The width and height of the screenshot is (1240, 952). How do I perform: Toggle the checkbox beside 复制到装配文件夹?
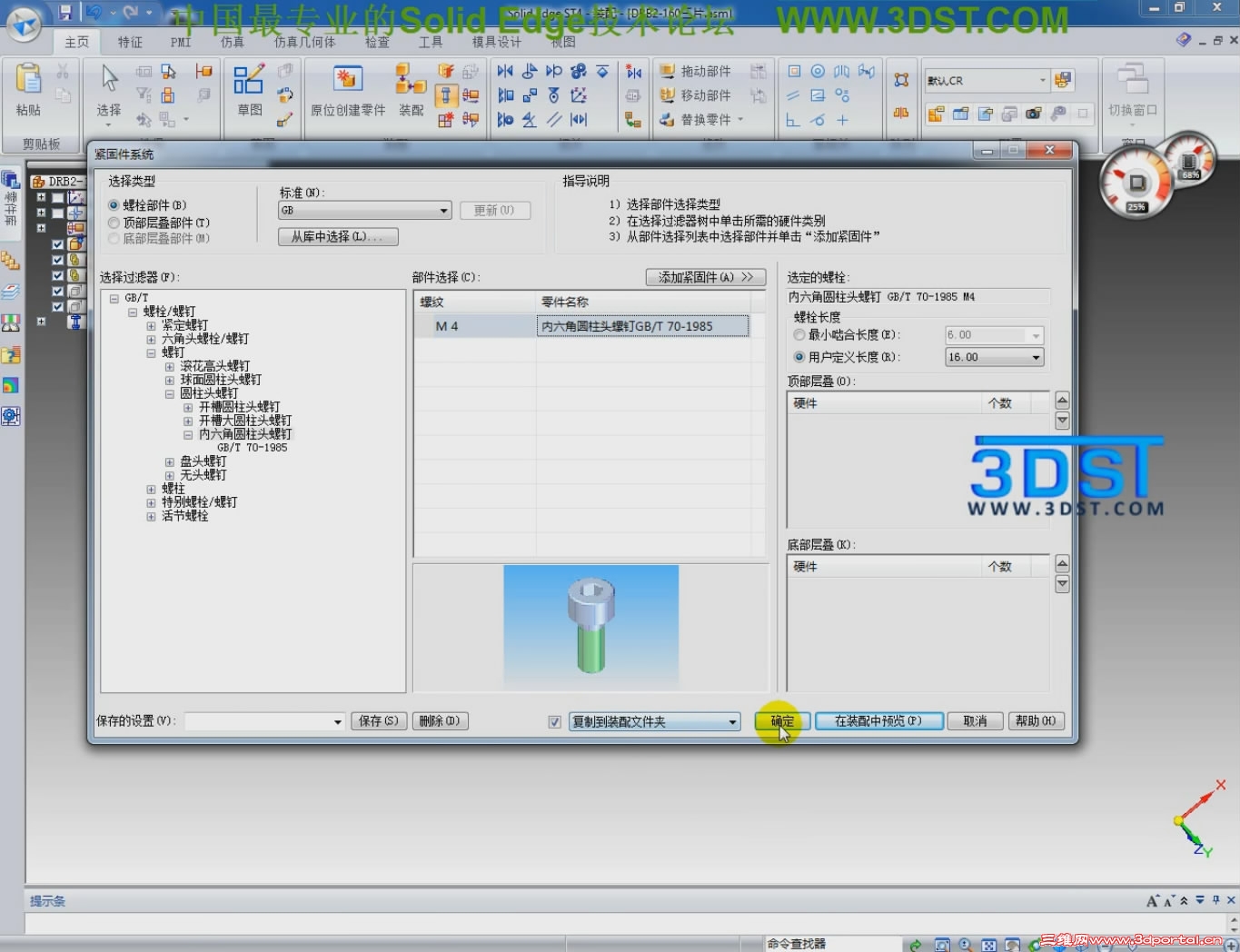(x=554, y=722)
